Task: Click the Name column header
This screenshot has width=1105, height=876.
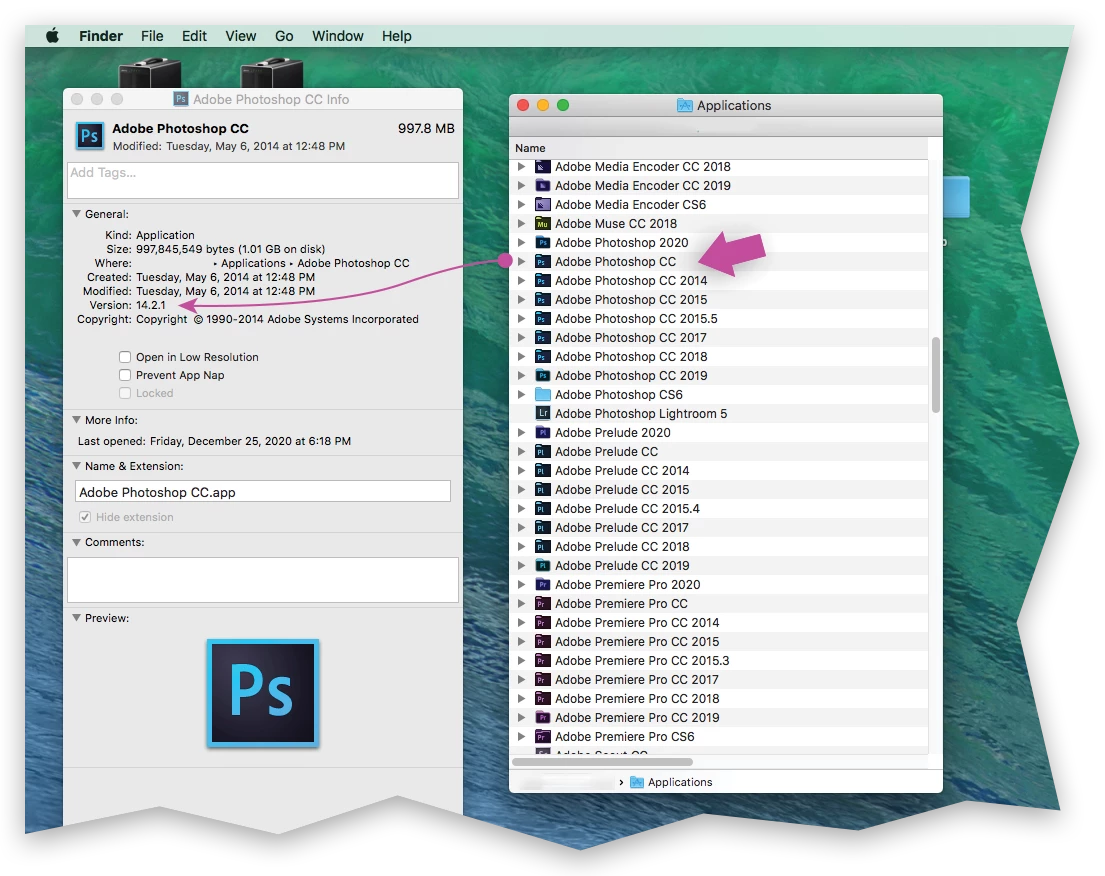Action: click(530, 148)
